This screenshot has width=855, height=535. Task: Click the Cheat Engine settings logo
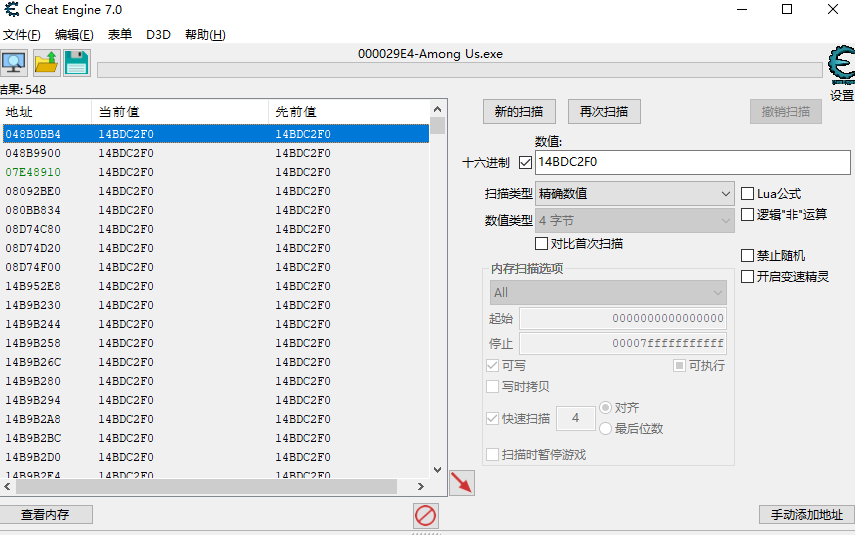point(842,65)
